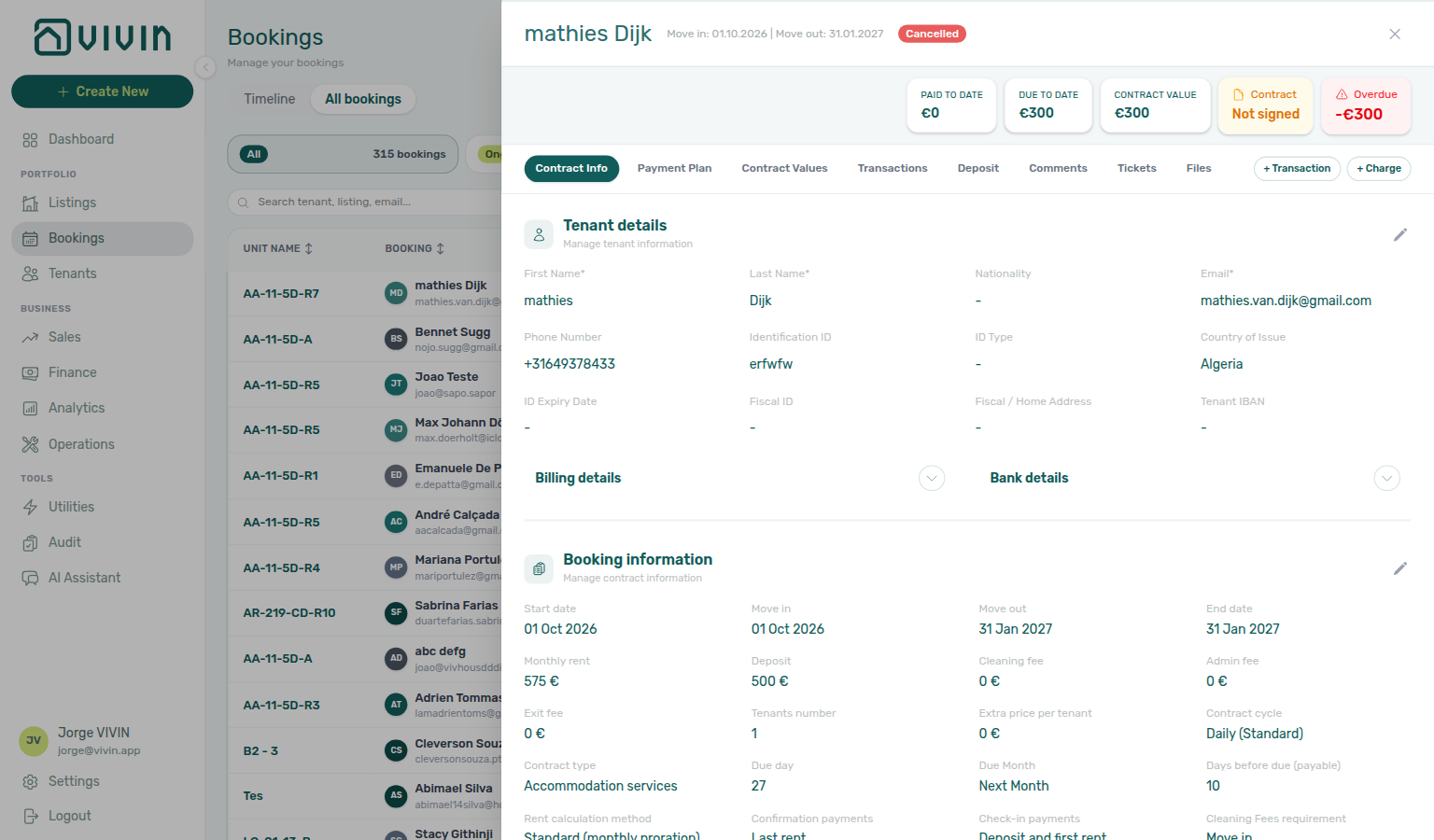This screenshot has height=840, width=1434.
Task: Expand the Bank details section
Action: tap(1387, 478)
